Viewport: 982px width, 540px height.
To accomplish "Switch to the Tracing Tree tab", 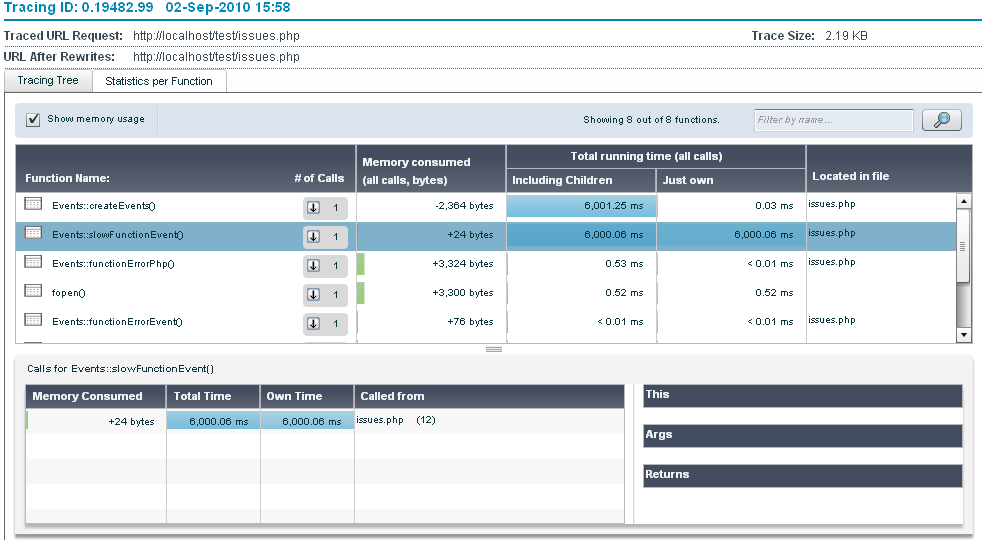I will (48, 81).
